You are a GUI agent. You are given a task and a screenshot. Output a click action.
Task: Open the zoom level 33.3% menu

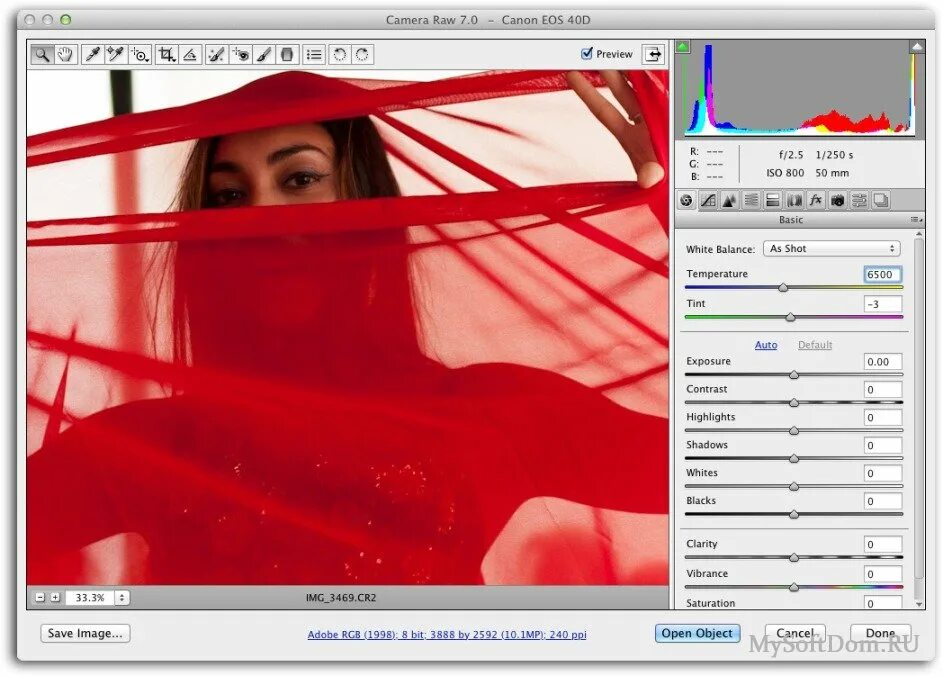coord(122,598)
